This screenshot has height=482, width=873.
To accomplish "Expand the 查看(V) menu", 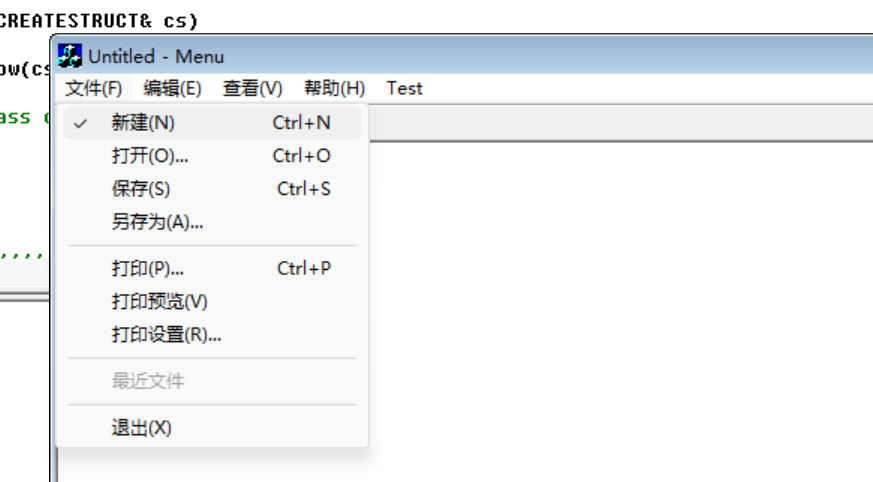I will click(x=252, y=88).
